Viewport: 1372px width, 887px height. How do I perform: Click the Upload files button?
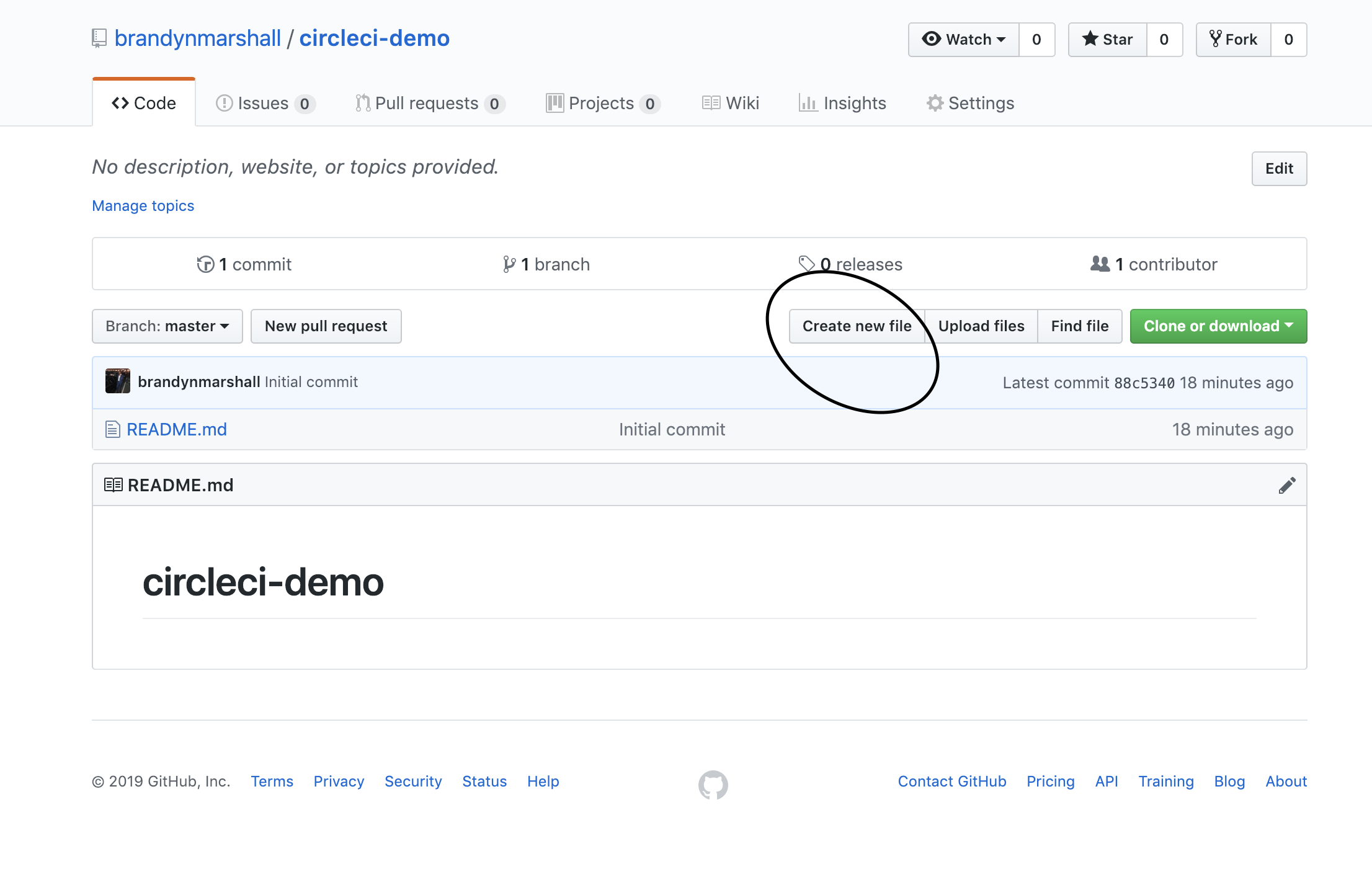pos(981,326)
